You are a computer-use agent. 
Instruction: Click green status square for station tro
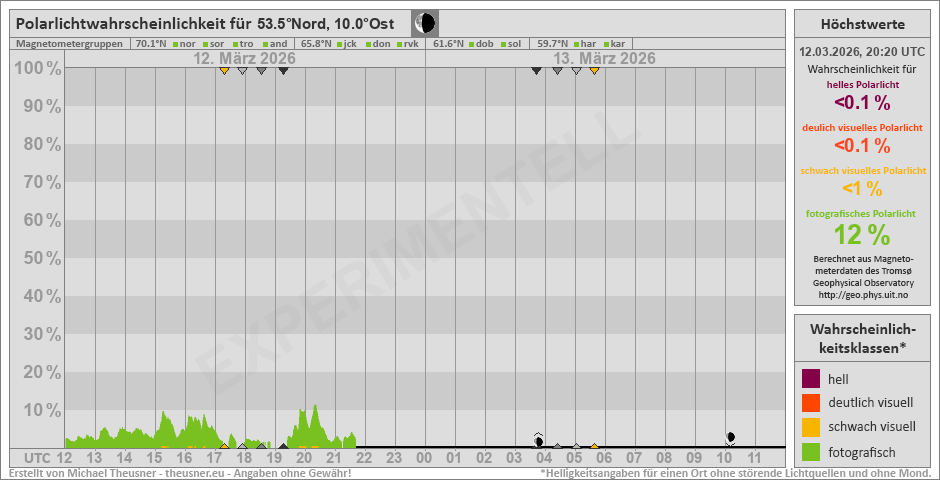point(234,44)
